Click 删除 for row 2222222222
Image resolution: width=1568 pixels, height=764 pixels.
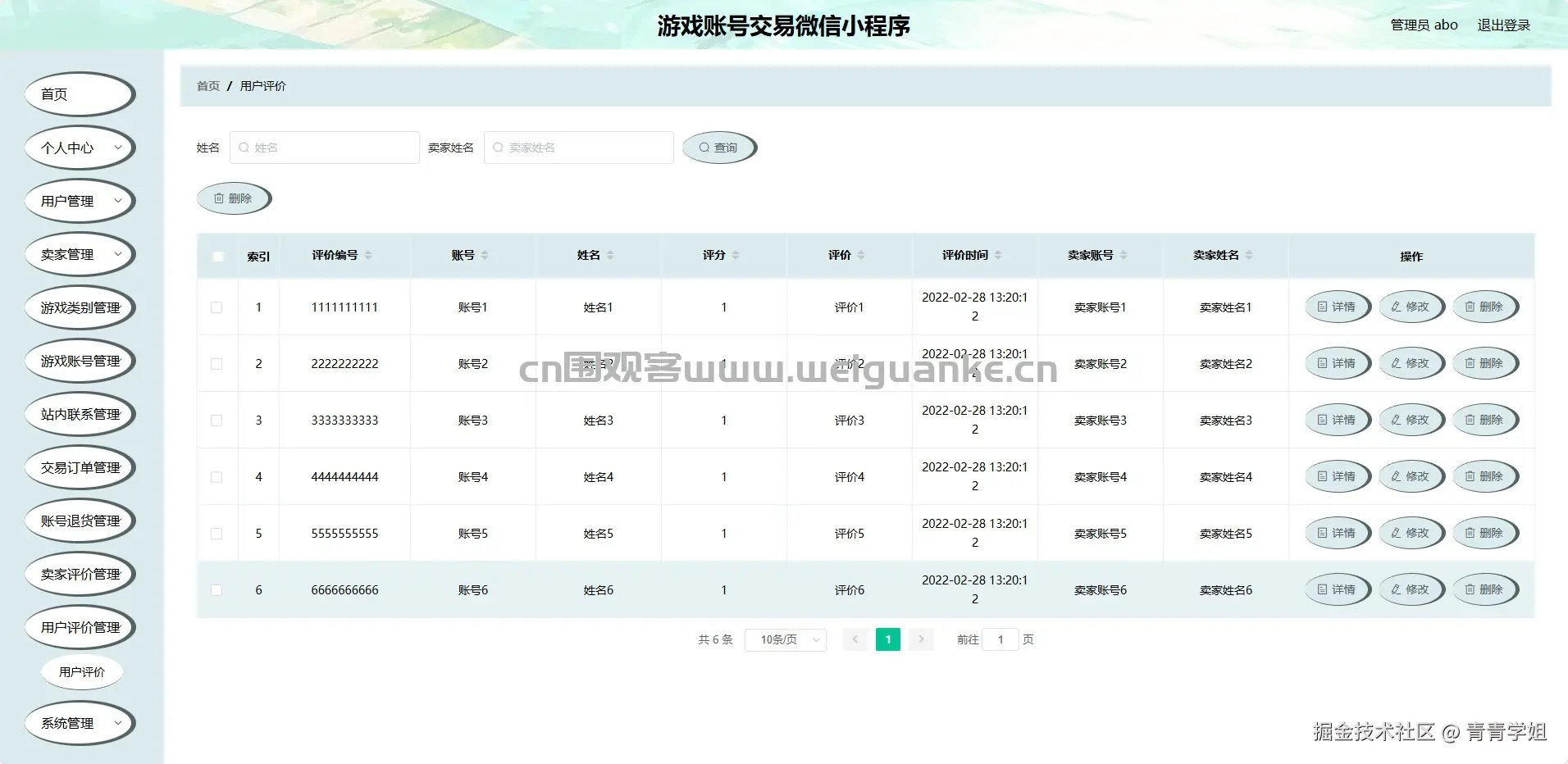(x=1485, y=363)
